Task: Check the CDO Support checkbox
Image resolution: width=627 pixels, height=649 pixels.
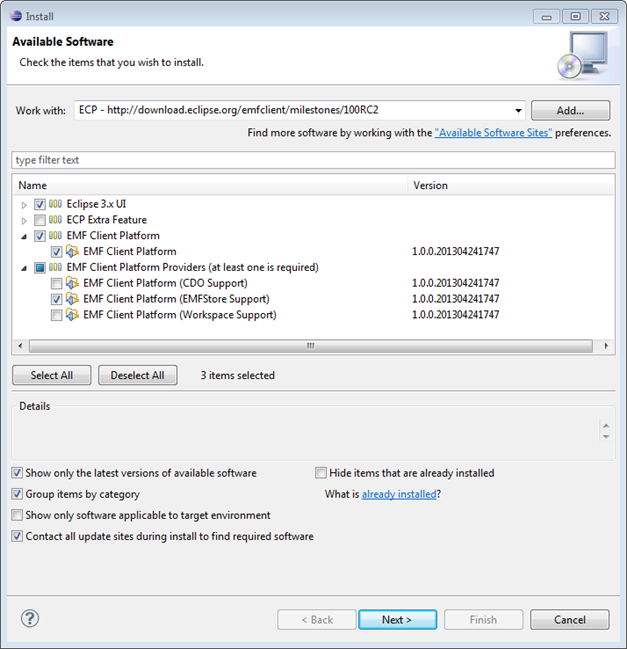Action: (x=56, y=284)
